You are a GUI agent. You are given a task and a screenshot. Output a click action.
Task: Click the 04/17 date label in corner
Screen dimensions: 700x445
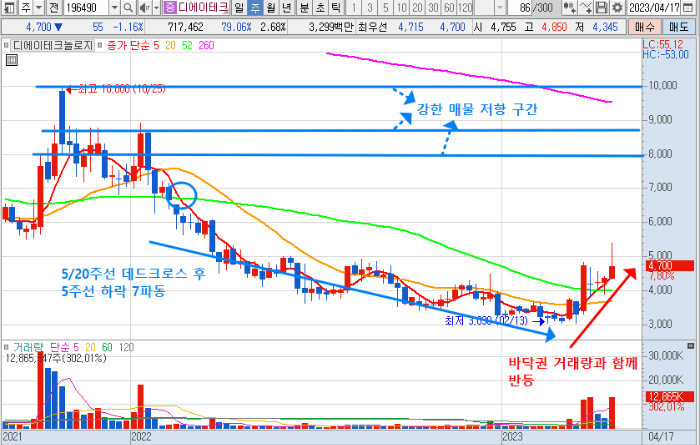[x=661, y=437]
